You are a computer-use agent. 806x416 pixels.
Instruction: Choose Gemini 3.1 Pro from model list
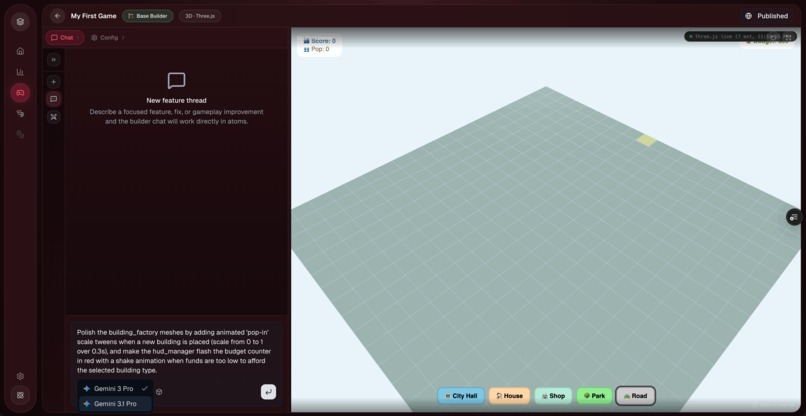tap(115, 404)
